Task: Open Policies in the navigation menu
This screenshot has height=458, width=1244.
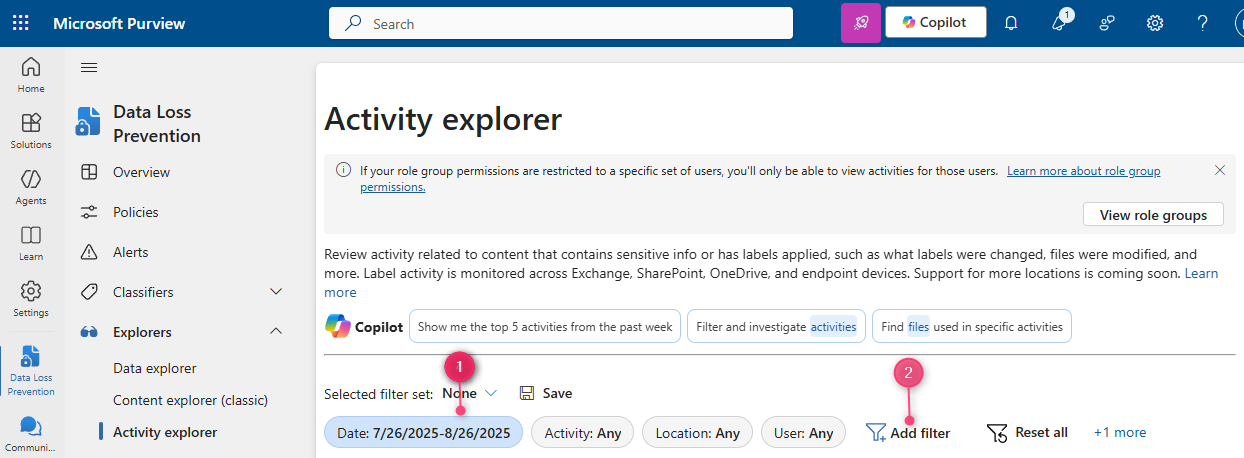Action: [x=135, y=212]
